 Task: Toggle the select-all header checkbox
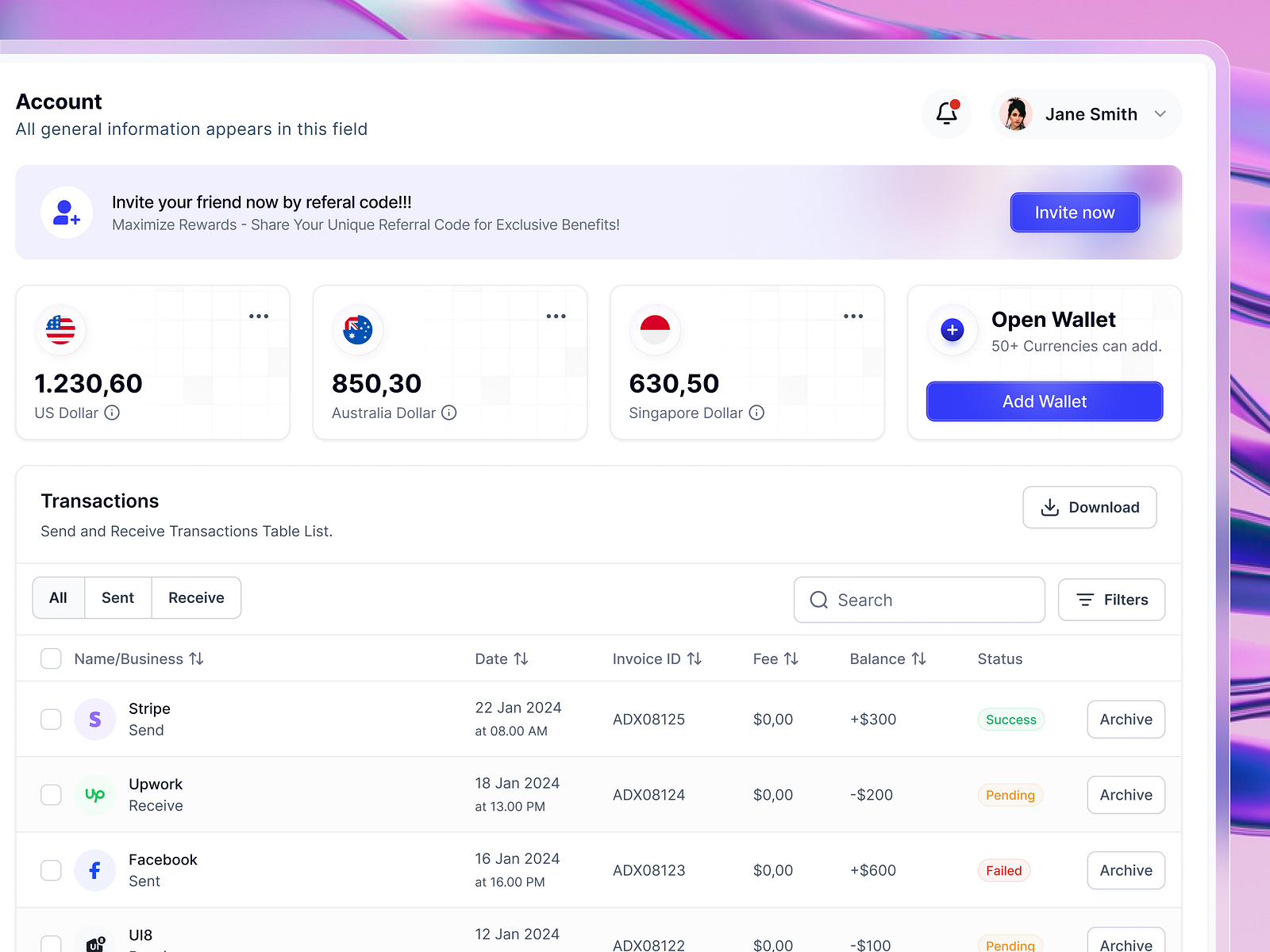click(51, 658)
